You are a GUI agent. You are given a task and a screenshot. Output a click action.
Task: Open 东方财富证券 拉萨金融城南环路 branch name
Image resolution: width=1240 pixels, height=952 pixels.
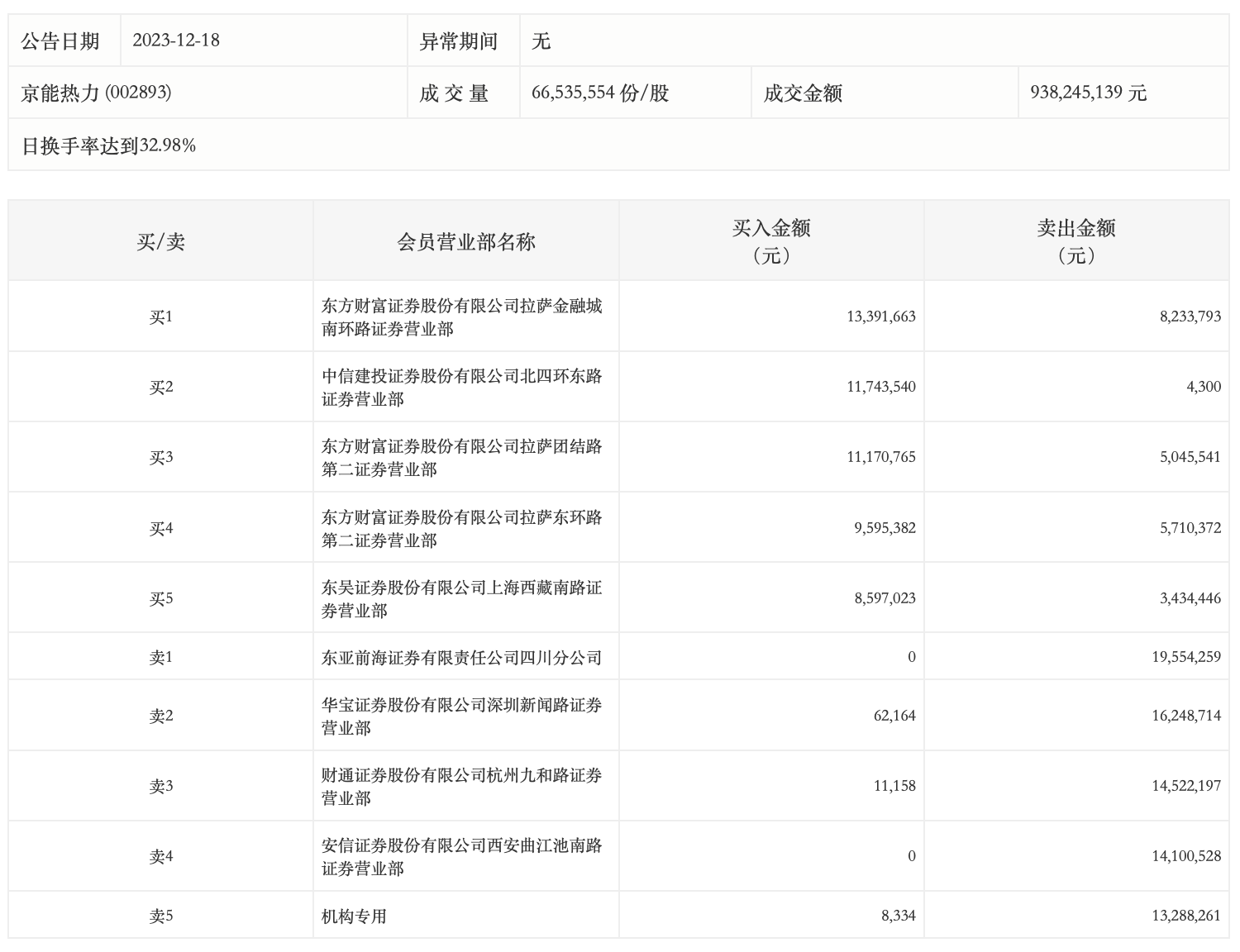coord(461,317)
